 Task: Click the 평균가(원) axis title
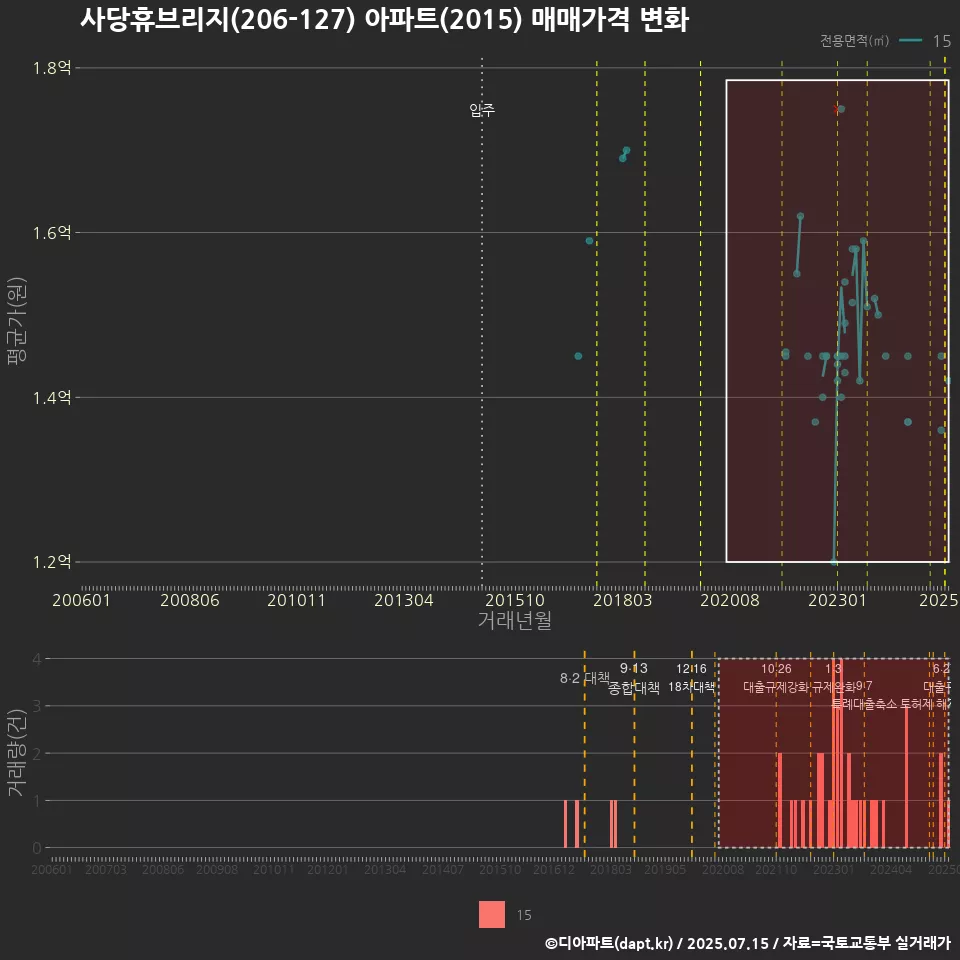pos(17,321)
